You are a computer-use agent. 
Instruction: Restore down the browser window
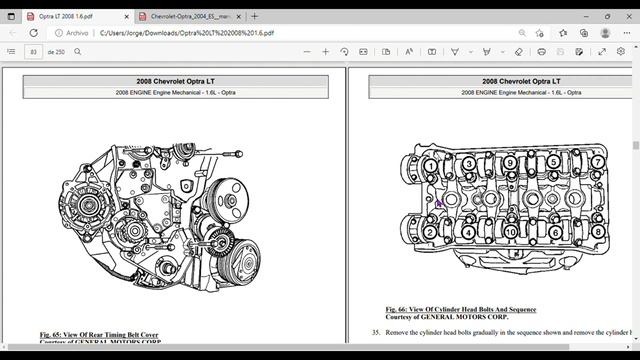[x=607, y=16]
